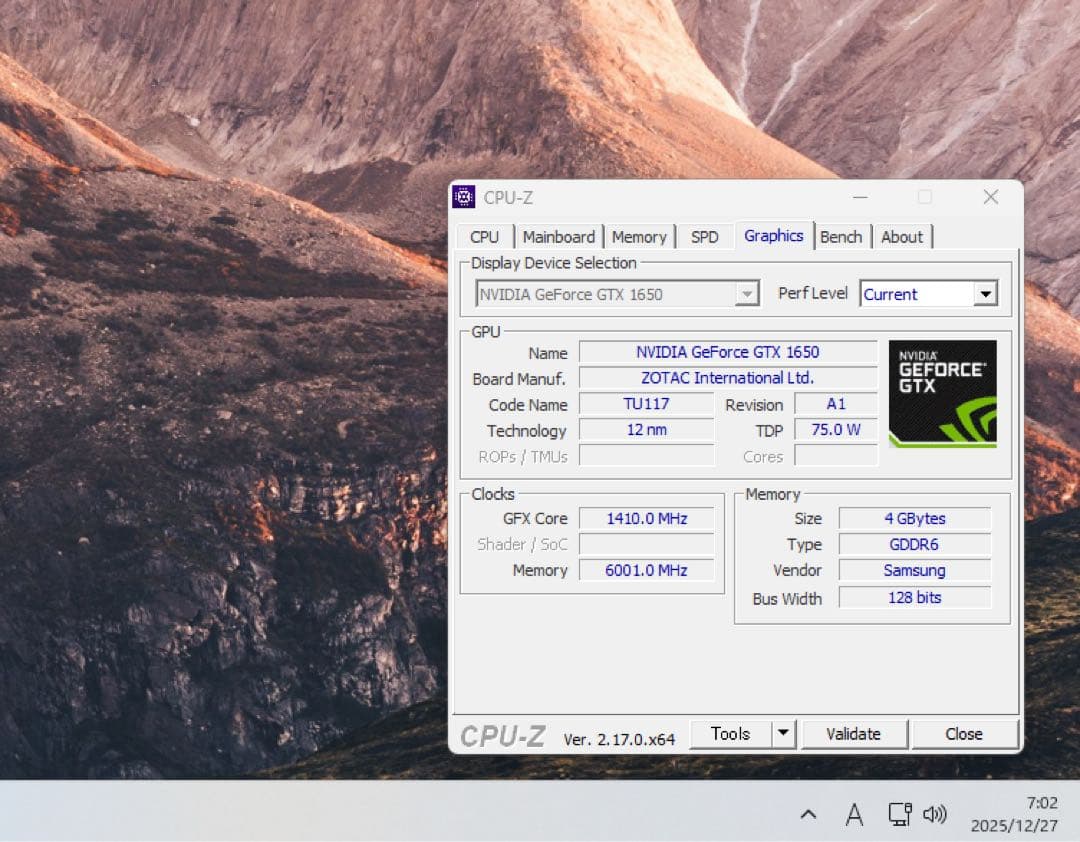The height and width of the screenshot is (842, 1080).
Task: Select the SPD tab
Action: tap(704, 236)
